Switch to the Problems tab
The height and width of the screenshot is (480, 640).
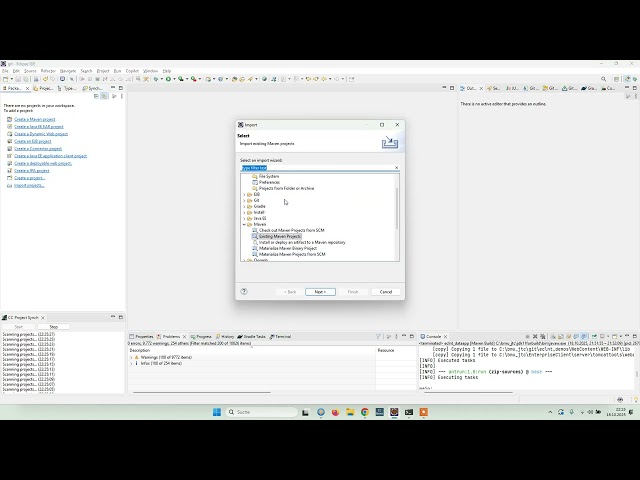click(x=169, y=337)
